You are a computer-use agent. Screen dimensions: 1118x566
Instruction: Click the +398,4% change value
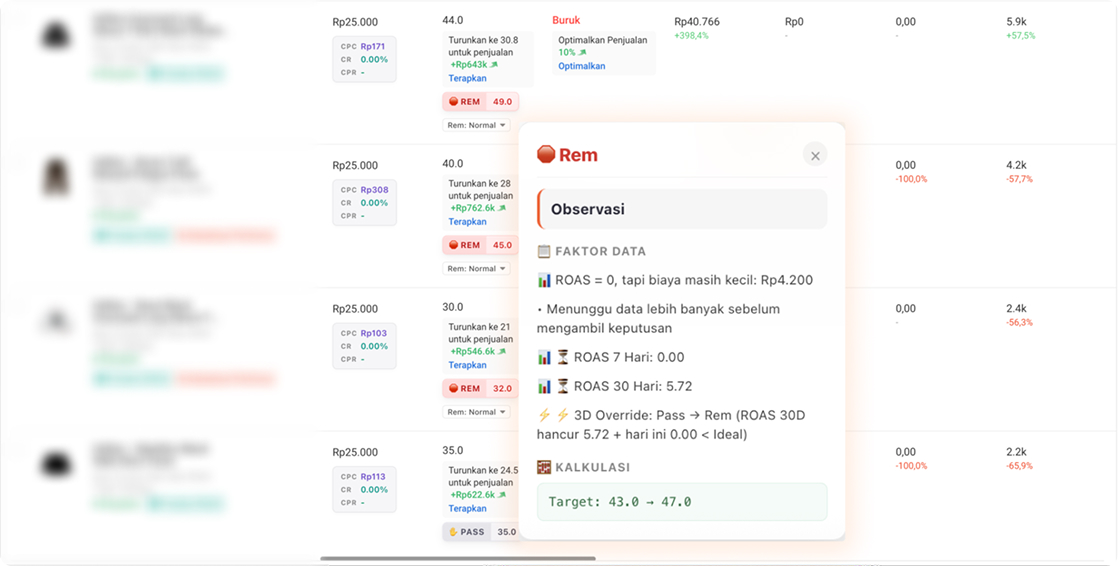coord(692,36)
